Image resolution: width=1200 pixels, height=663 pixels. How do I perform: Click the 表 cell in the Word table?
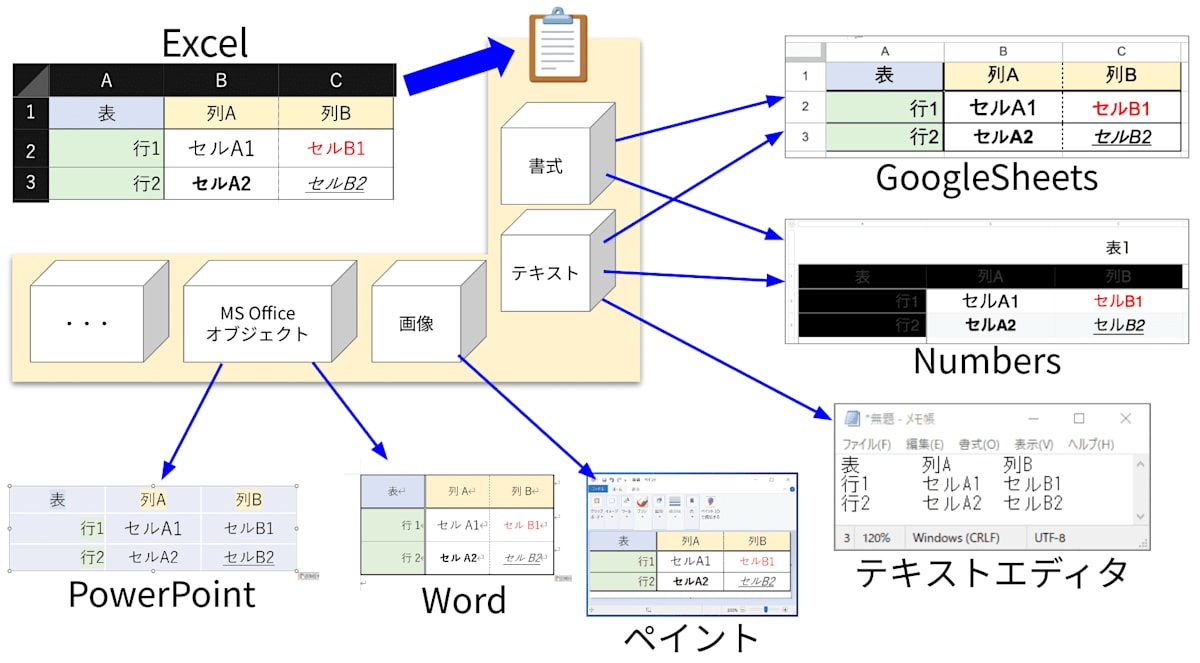(393, 491)
